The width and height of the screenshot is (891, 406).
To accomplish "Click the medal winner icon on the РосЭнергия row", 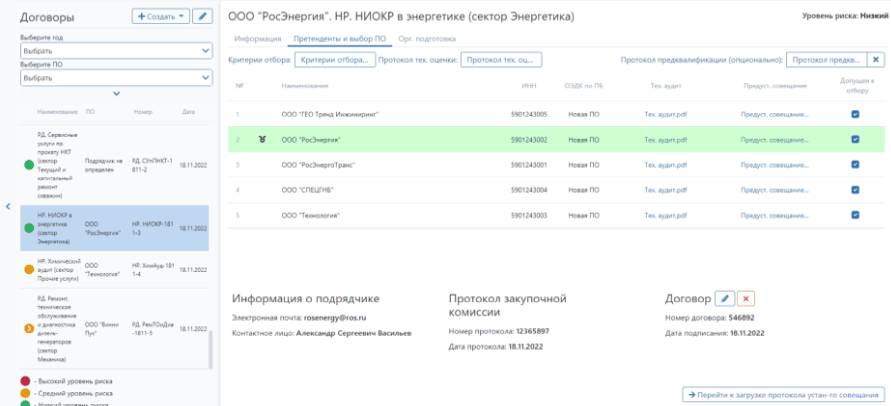I will click(262, 140).
